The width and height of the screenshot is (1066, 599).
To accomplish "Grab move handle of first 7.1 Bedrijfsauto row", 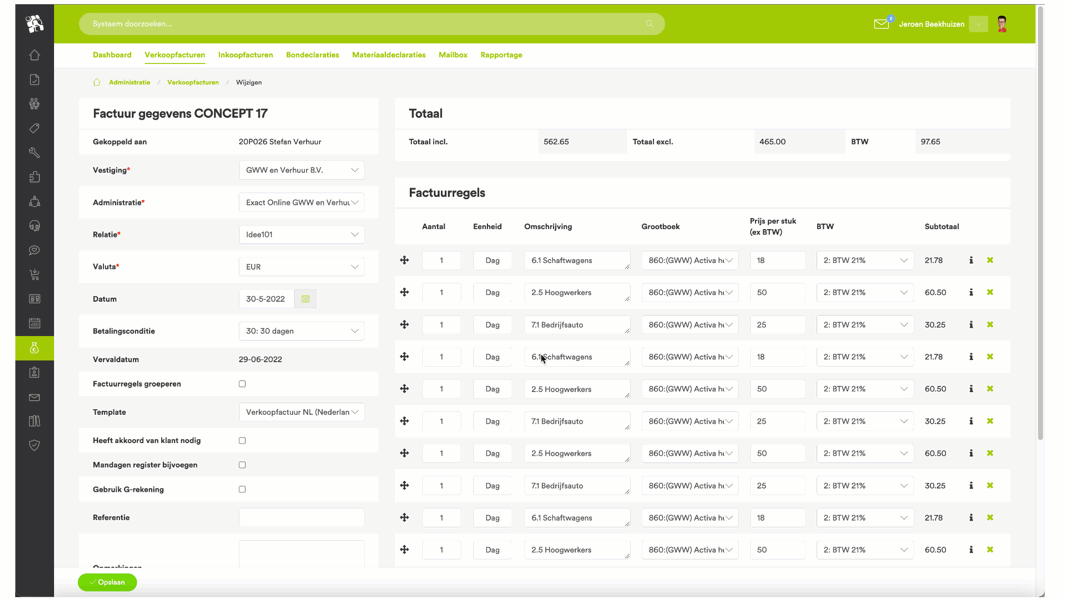I will [x=405, y=325].
